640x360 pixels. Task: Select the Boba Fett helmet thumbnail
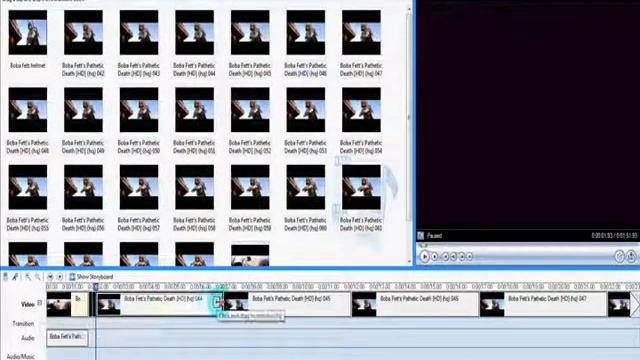click(x=28, y=33)
